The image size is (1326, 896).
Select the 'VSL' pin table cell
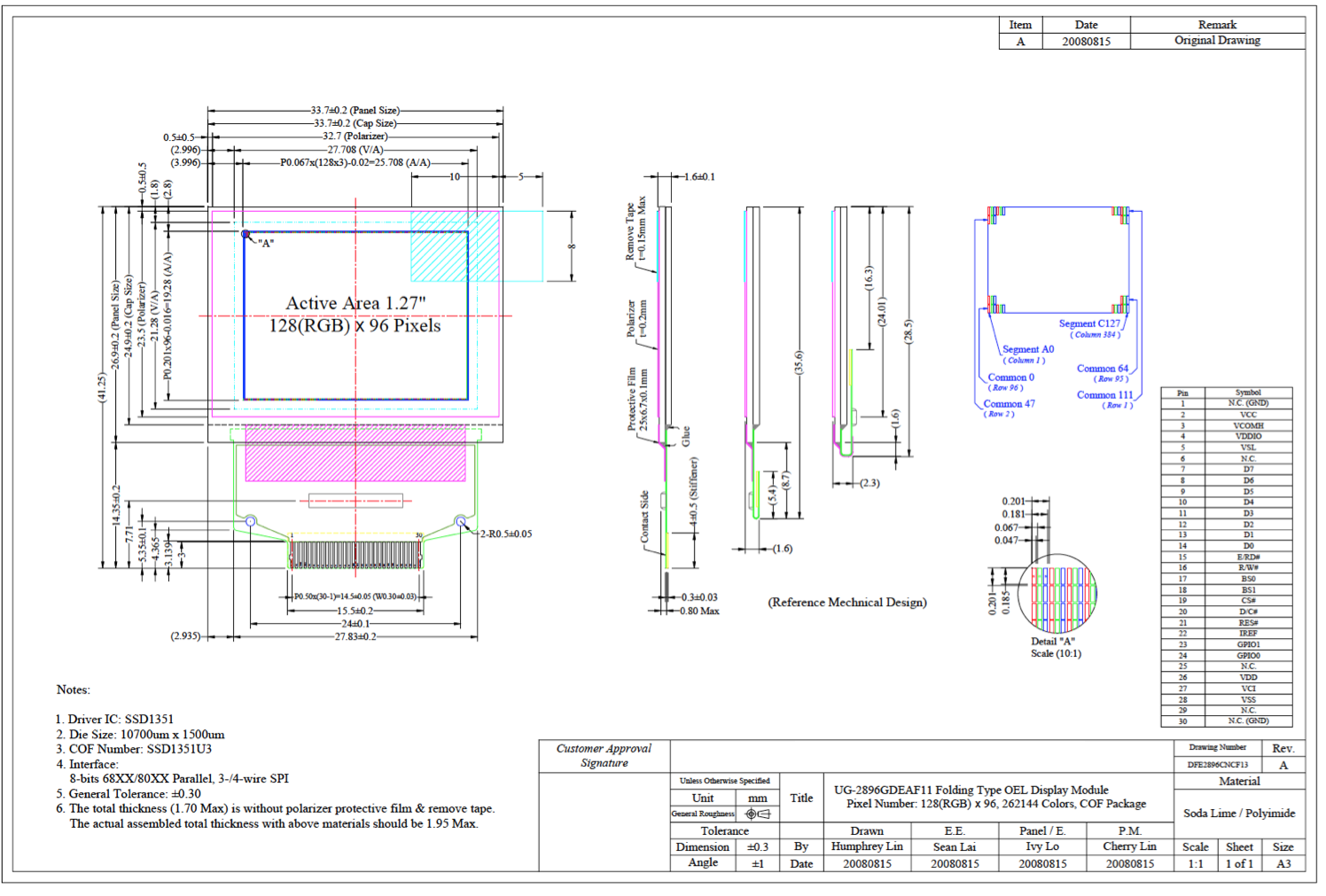click(x=1248, y=448)
